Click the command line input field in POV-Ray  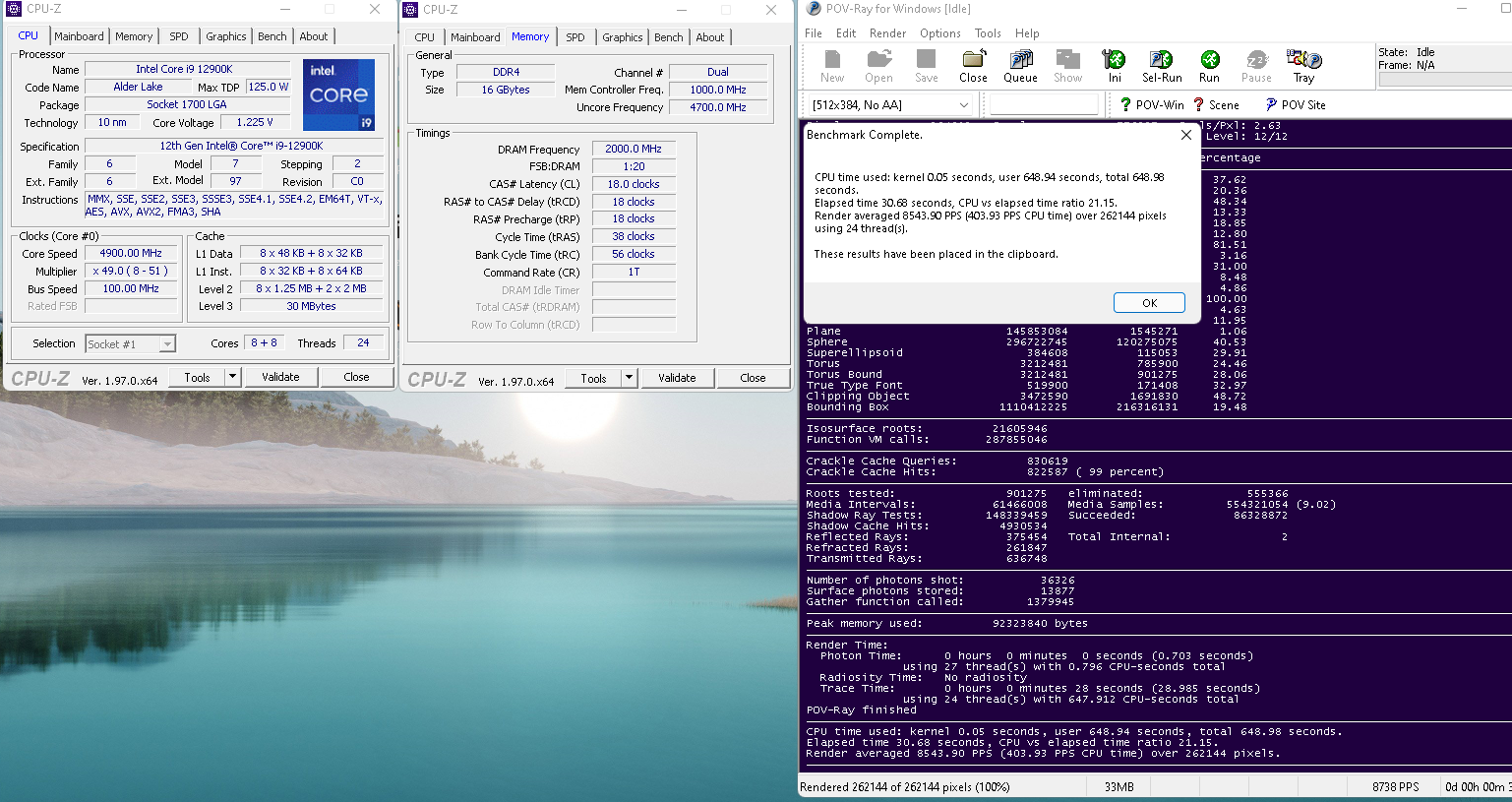[x=1044, y=104]
